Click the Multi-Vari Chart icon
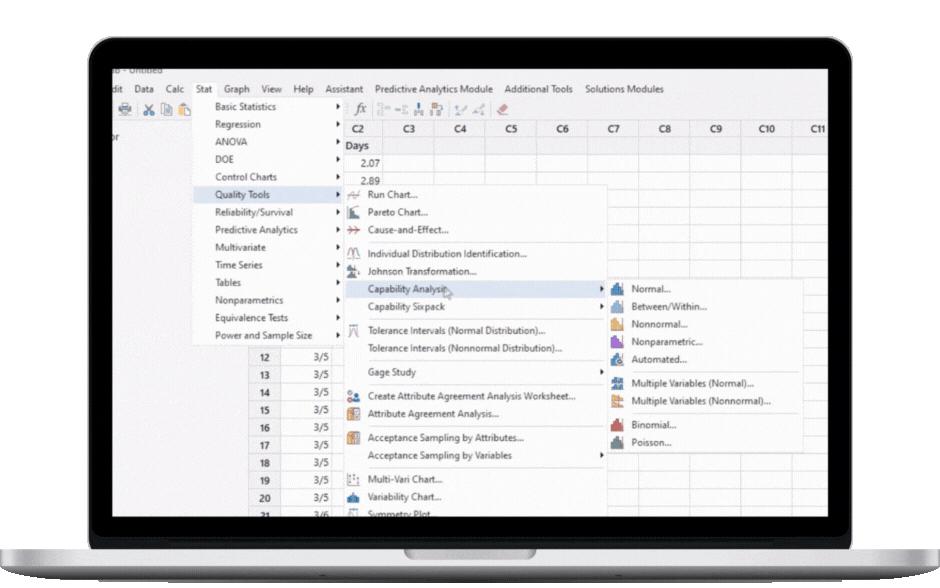The height and width of the screenshot is (588, 940). (352, 479)
